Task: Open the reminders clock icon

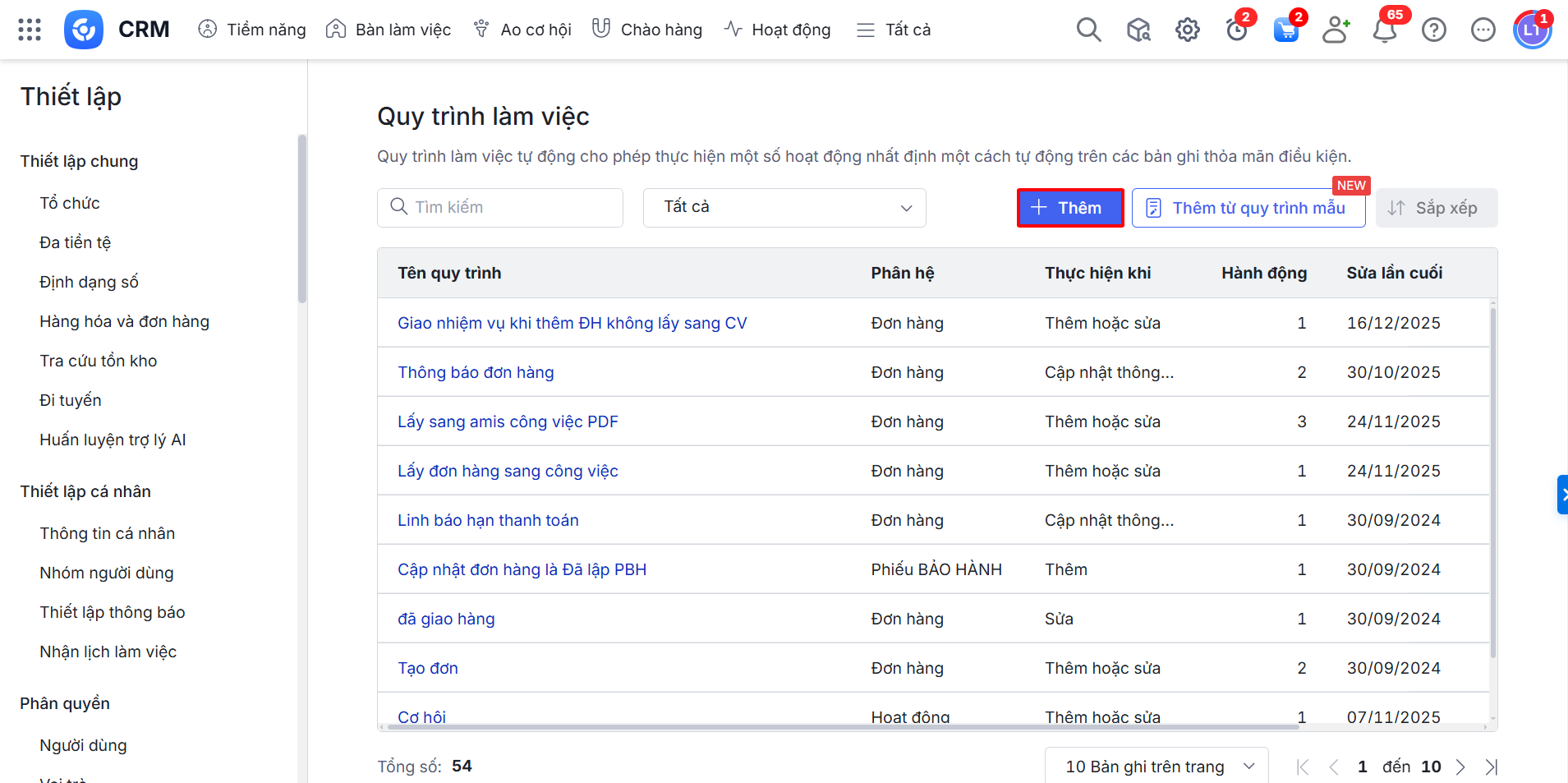Action: [x=1236, y=30]
